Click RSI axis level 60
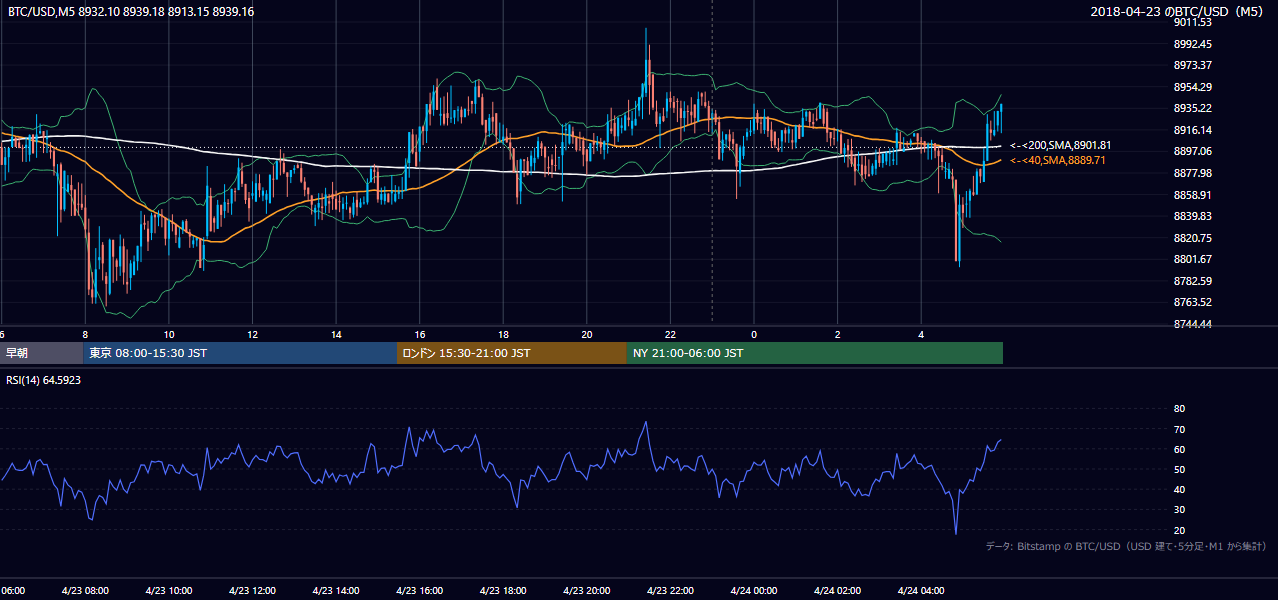Screen dimensions: 1278x600 (1179, 449)
